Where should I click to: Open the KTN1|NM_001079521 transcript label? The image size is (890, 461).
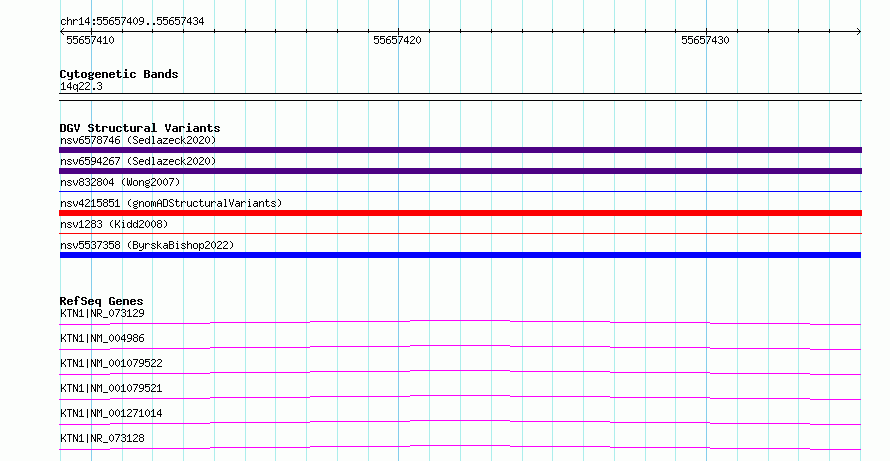111,388
